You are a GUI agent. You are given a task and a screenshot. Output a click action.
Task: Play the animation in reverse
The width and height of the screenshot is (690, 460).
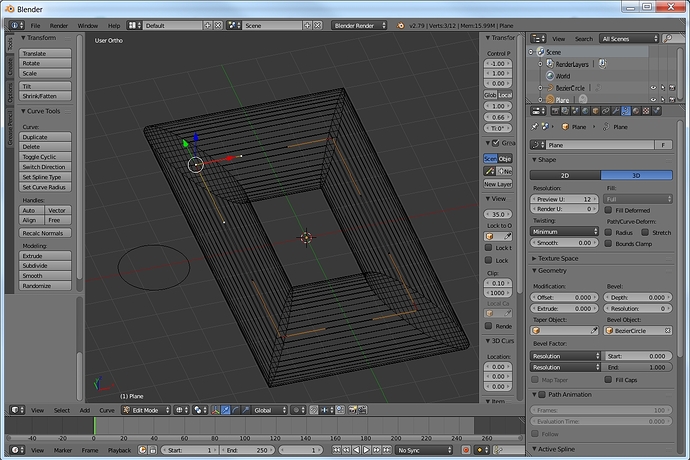click(x=356, y=450)
